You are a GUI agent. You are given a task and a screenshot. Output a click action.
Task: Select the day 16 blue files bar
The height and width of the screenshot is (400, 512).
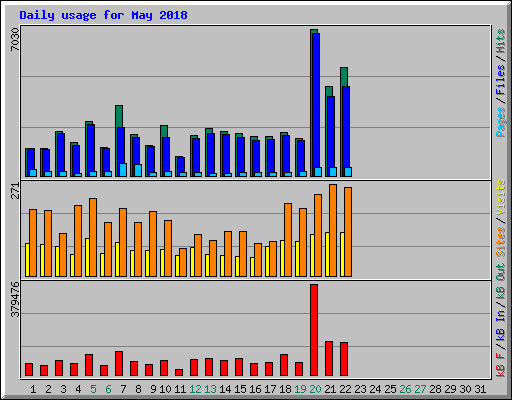(x=256, y=157)
